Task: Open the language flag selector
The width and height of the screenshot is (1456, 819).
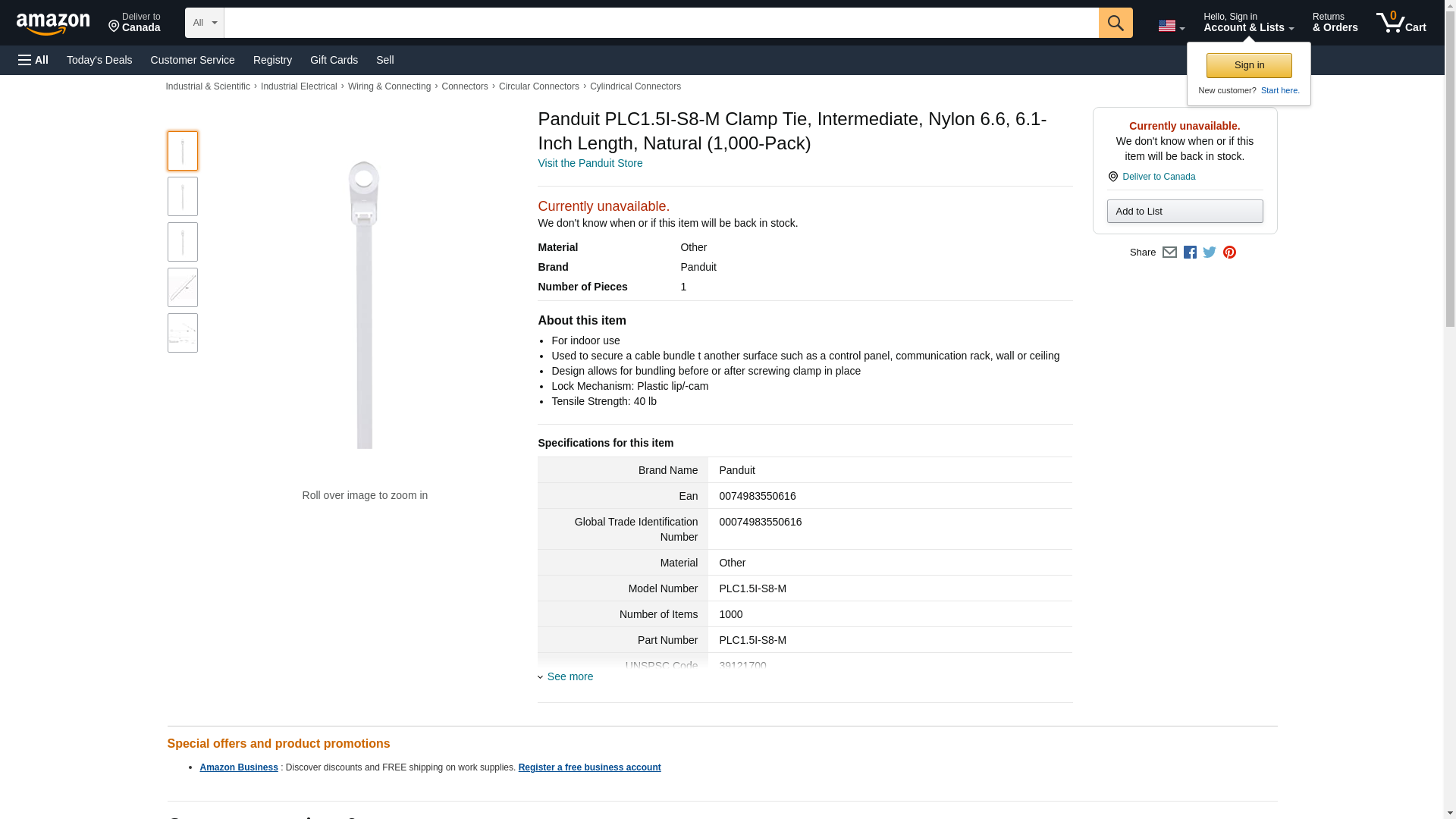Action: (1171, 26)
